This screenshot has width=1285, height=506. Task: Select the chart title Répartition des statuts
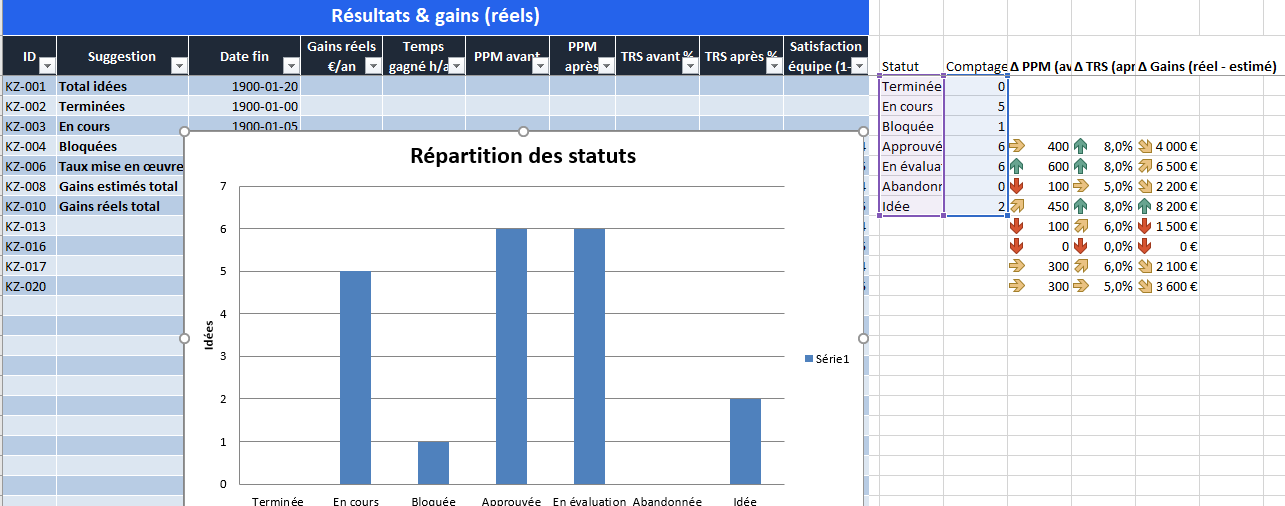[x=523, y=156]
